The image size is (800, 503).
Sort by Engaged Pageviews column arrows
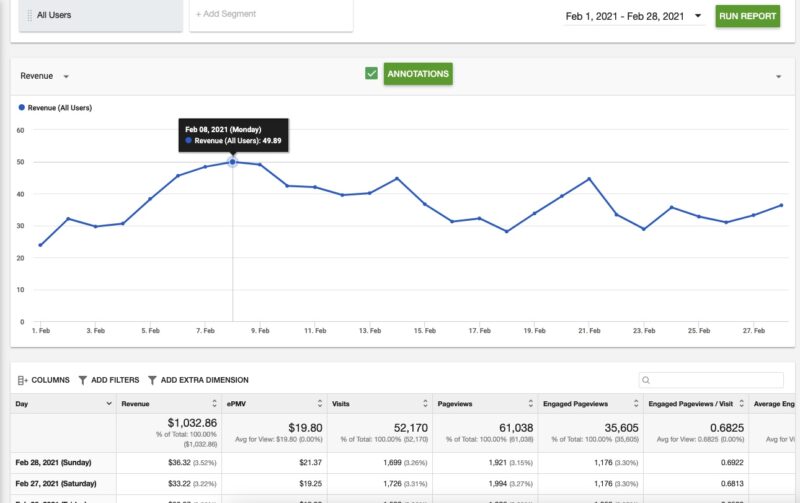point(636,404)
